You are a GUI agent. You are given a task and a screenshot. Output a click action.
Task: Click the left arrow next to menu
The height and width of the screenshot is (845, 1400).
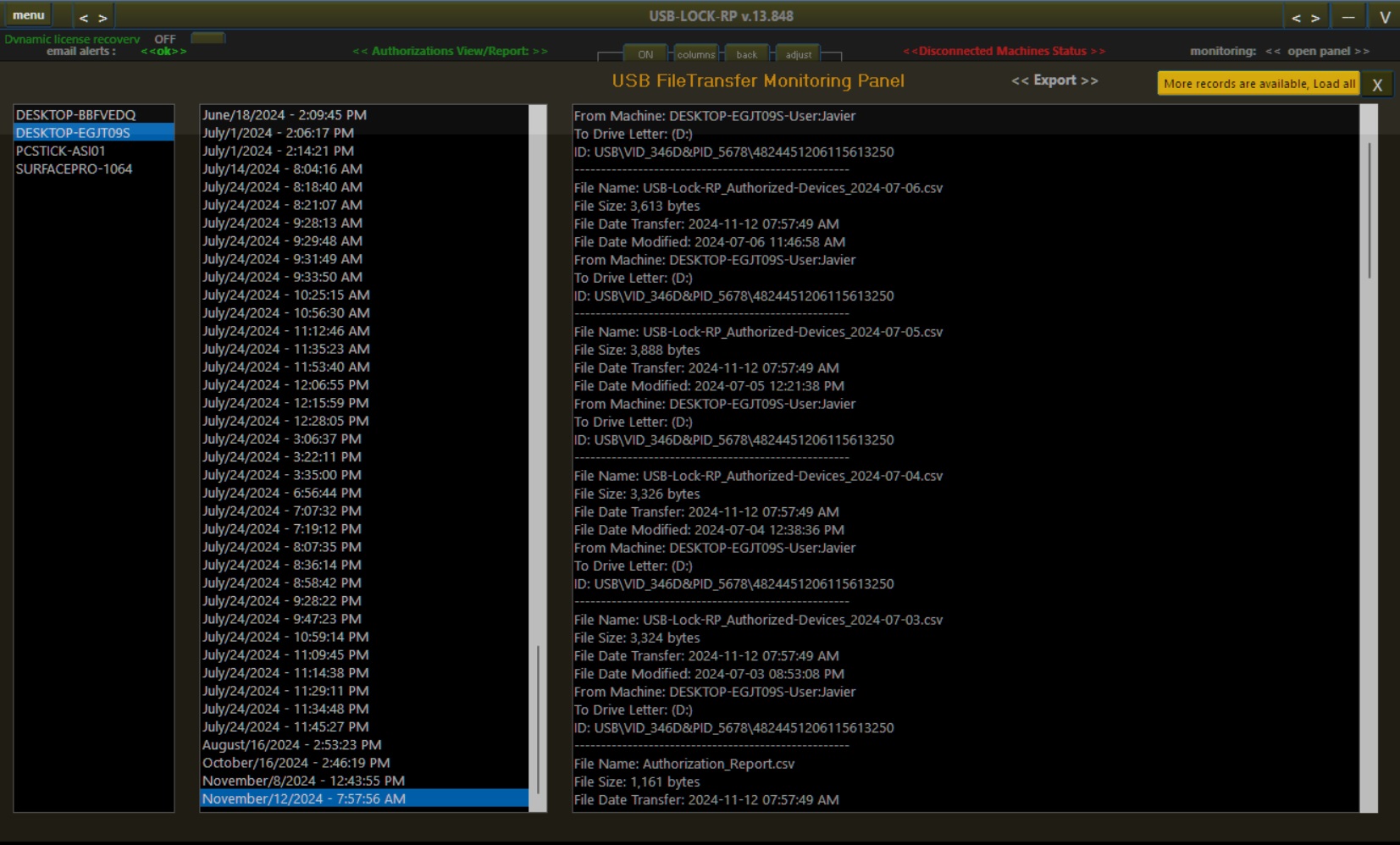coord(83,18)
